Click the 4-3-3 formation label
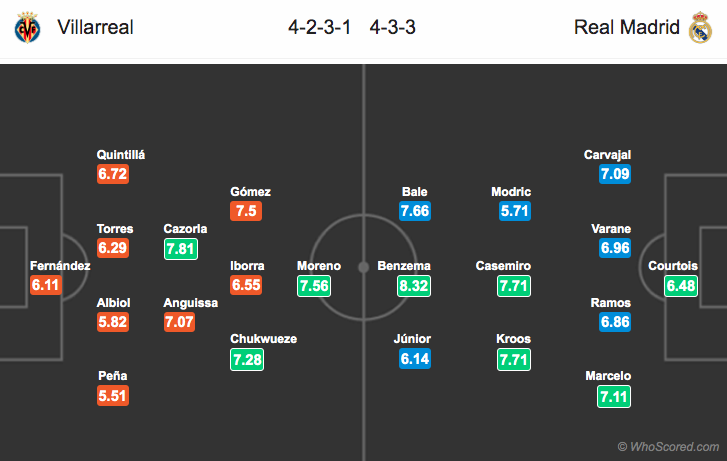This screenshot has height=461, width=727. (x=392, y=27)
